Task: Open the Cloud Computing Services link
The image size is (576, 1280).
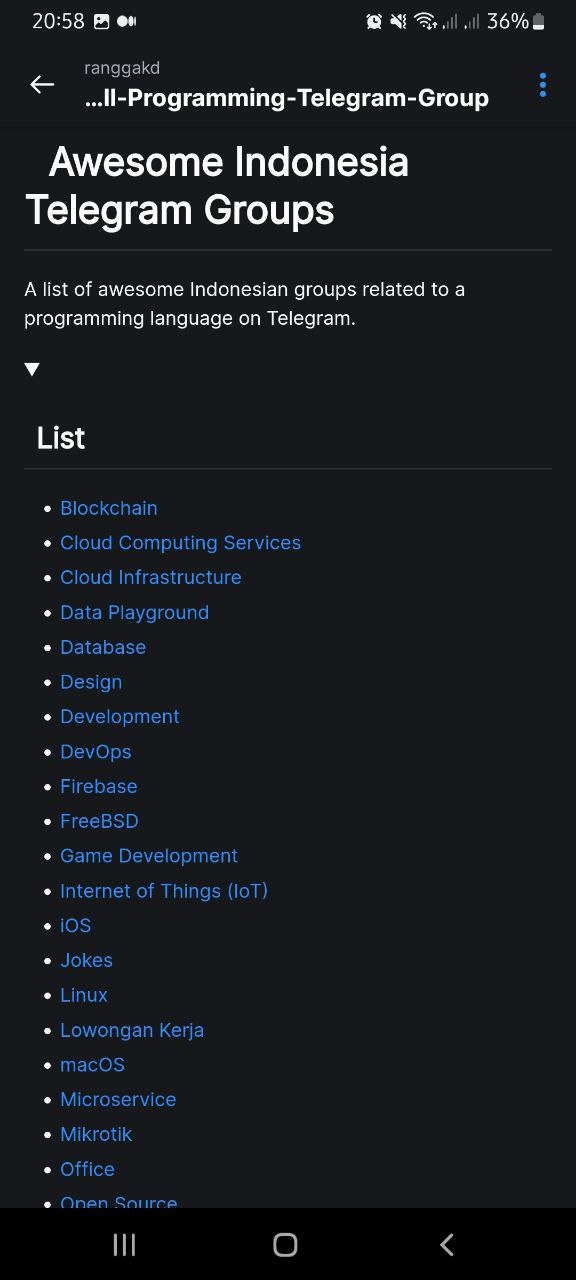Action: click(x=181, y=542)
